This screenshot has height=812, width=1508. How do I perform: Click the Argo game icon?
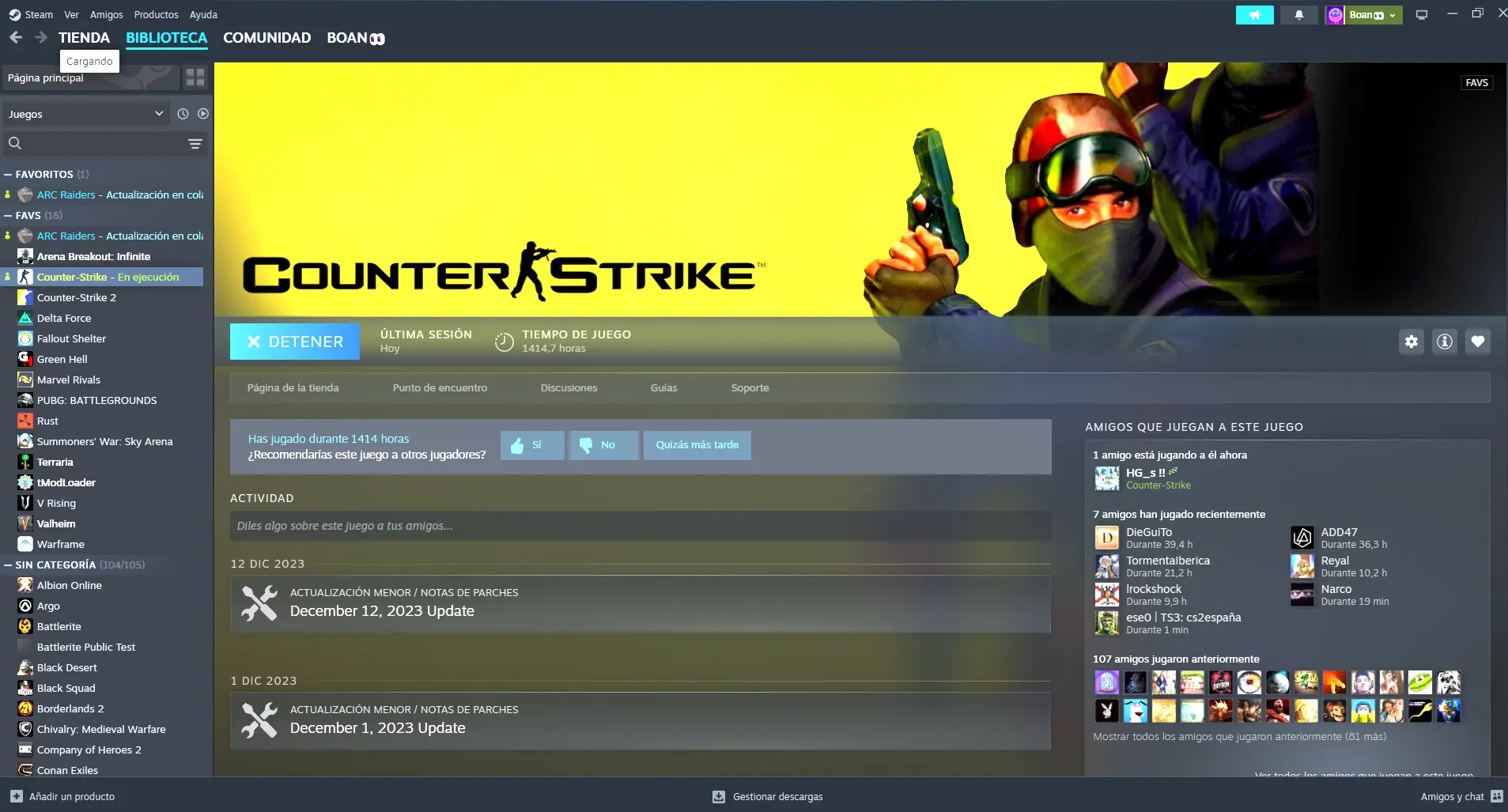tap(25, 606)
